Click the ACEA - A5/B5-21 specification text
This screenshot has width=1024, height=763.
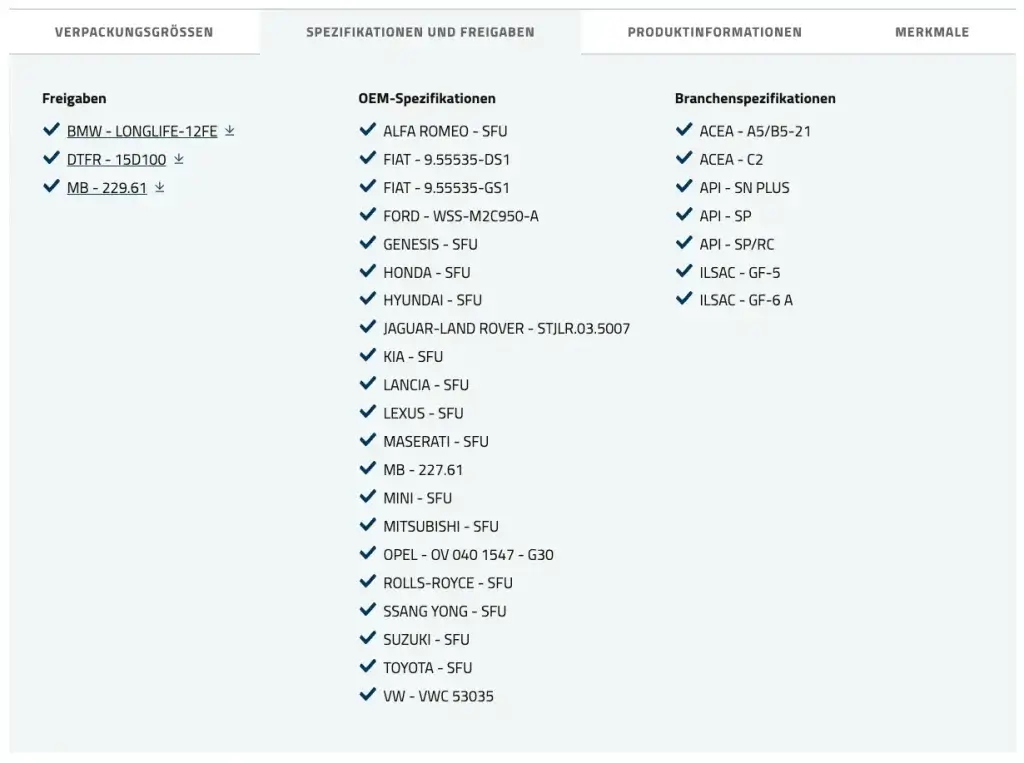click(755, 131)
